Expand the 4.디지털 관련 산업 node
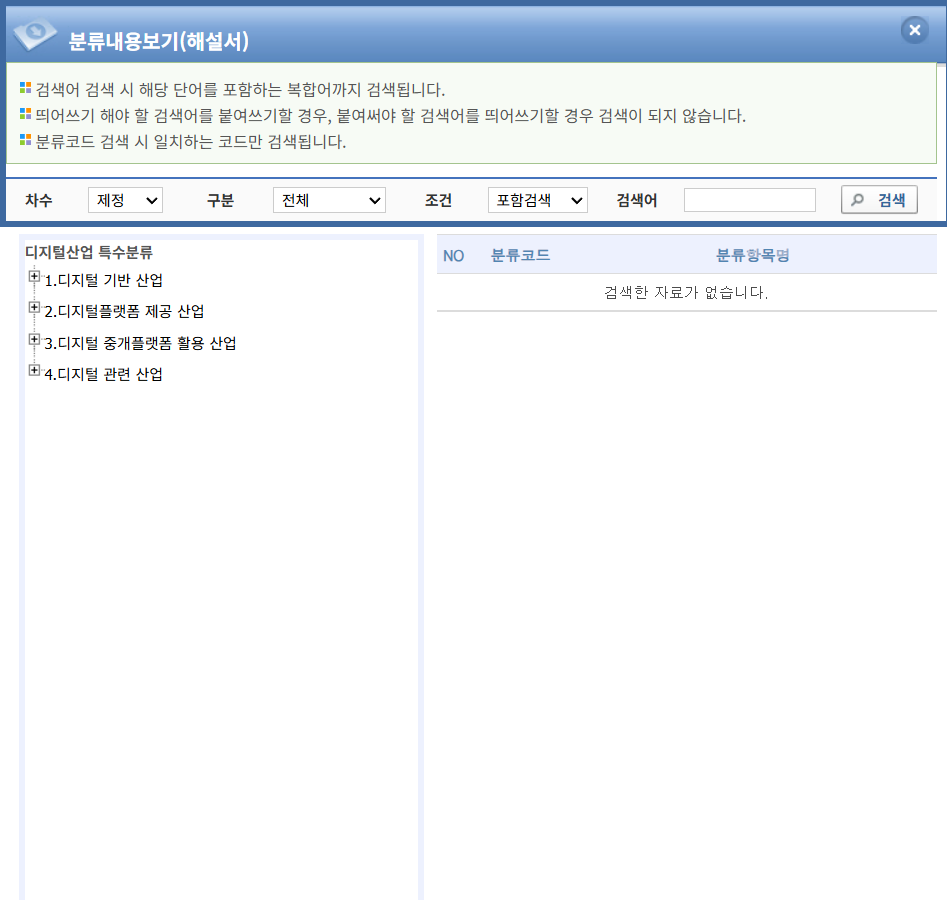This screenshot has width=947, height=900. 34,371
